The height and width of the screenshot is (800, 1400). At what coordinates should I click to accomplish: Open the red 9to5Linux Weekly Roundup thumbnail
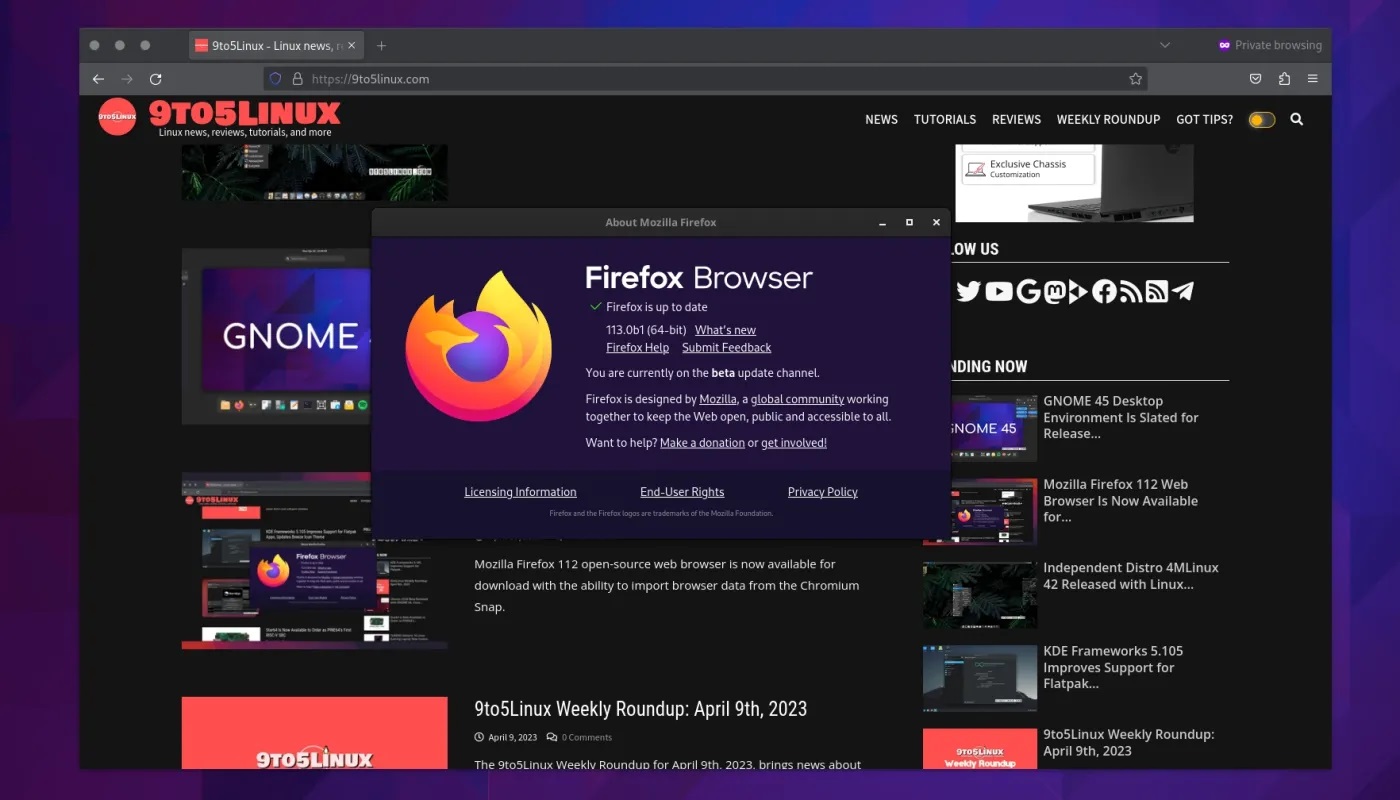[314, 733]
